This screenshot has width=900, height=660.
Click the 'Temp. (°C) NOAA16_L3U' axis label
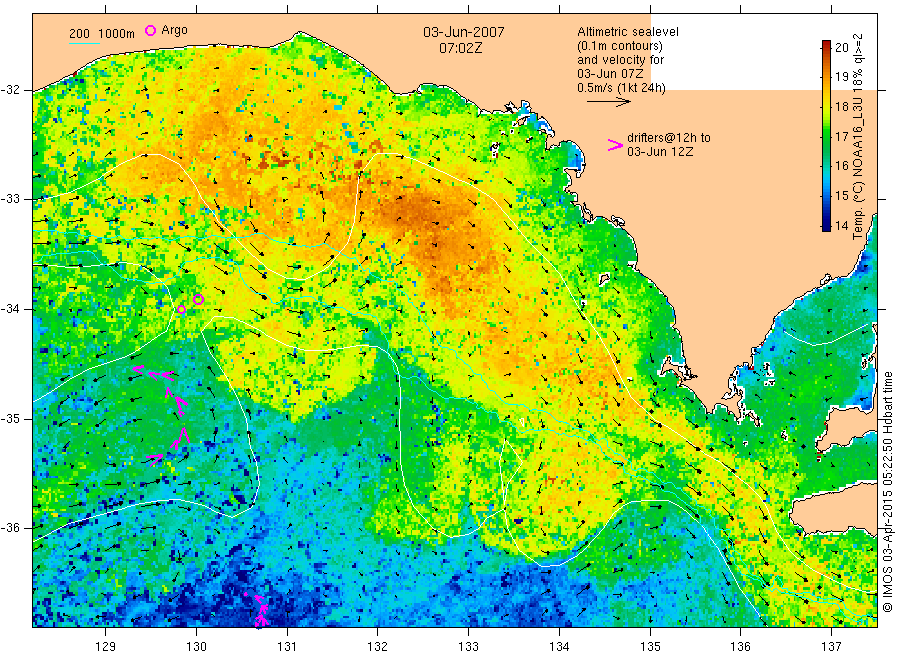(858, 168)
